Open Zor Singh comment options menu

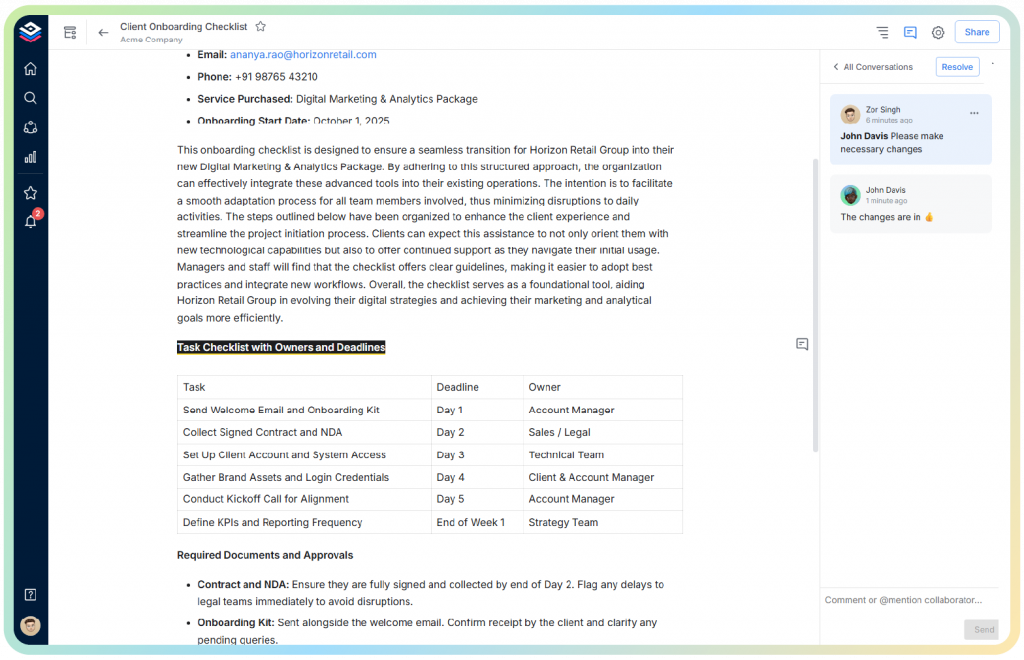974,113
